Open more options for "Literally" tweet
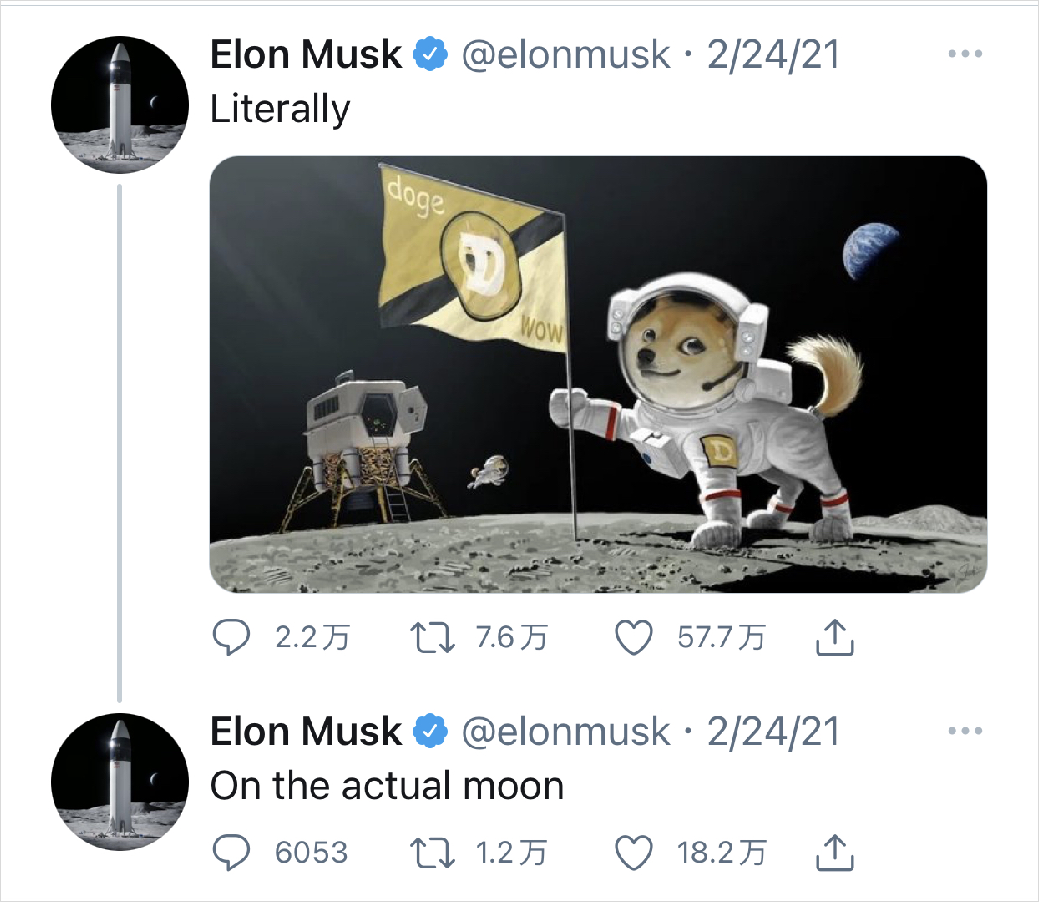This screenshot has height=903, width=1040. coord(964,54)
